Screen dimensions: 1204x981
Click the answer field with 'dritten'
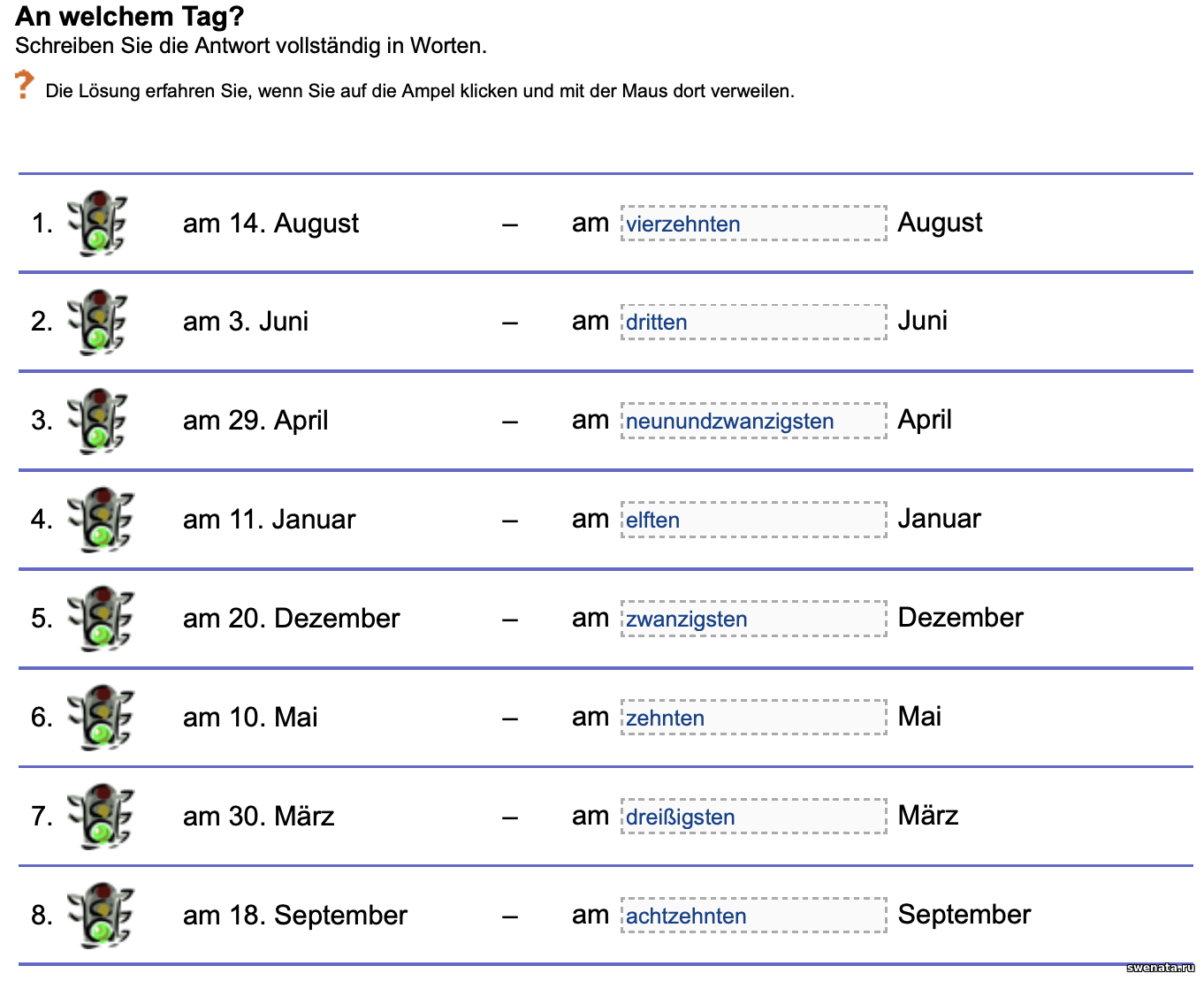pyautogui.click(x=753, y=323)
